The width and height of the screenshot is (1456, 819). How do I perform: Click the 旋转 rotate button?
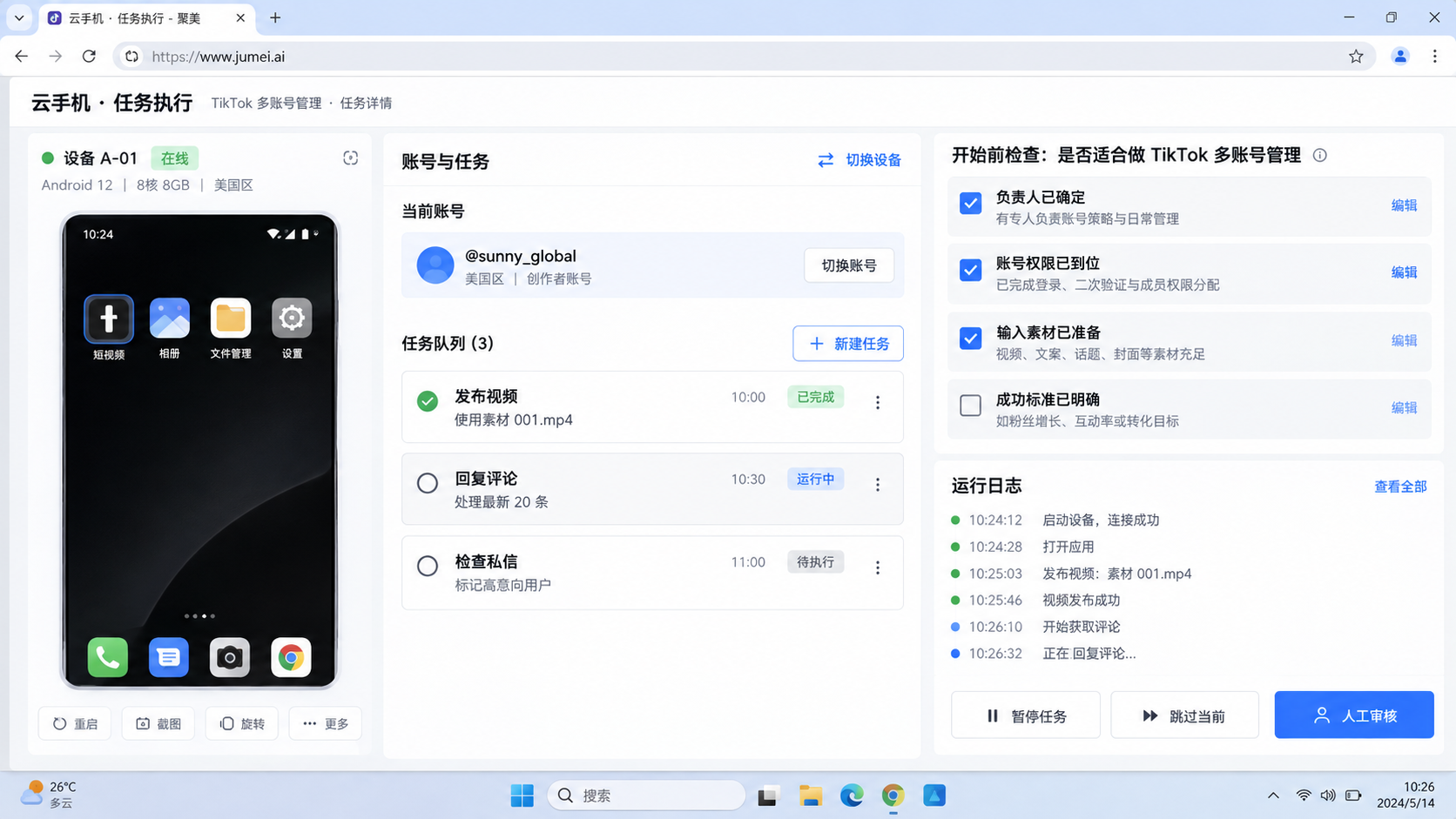tap(242, 723)
